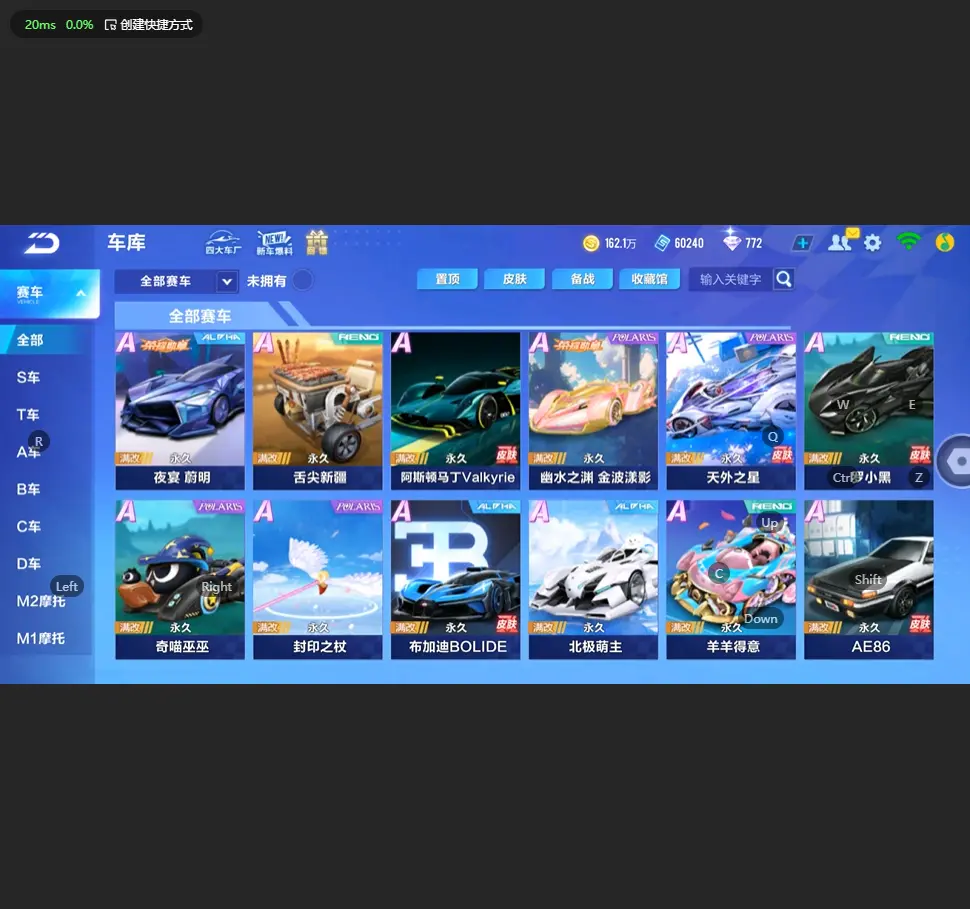
Task: Click the magnifier search icon
Action: pyautogui.click(x=784, y=279)
